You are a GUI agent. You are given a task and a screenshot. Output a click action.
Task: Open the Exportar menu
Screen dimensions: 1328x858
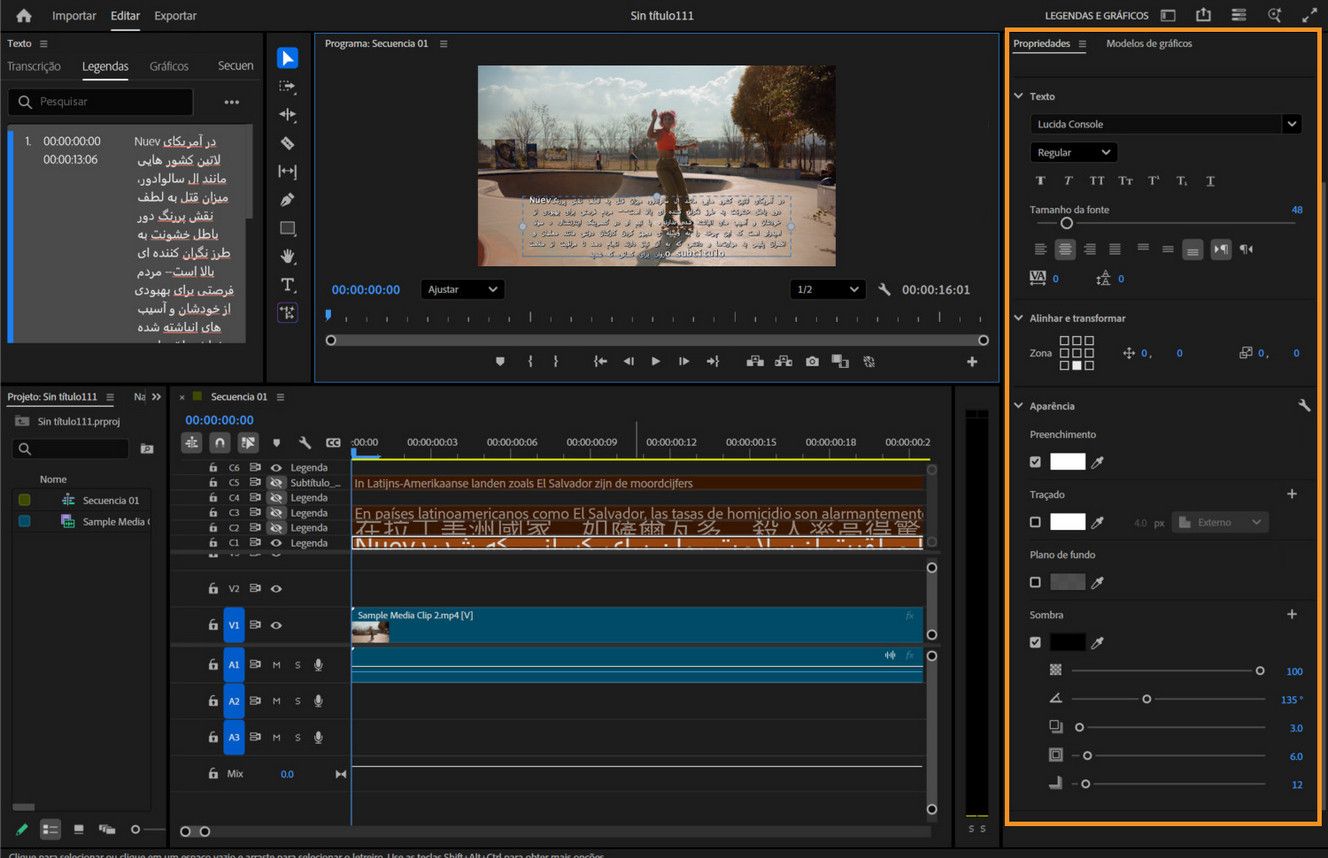[x=175, y=15]
